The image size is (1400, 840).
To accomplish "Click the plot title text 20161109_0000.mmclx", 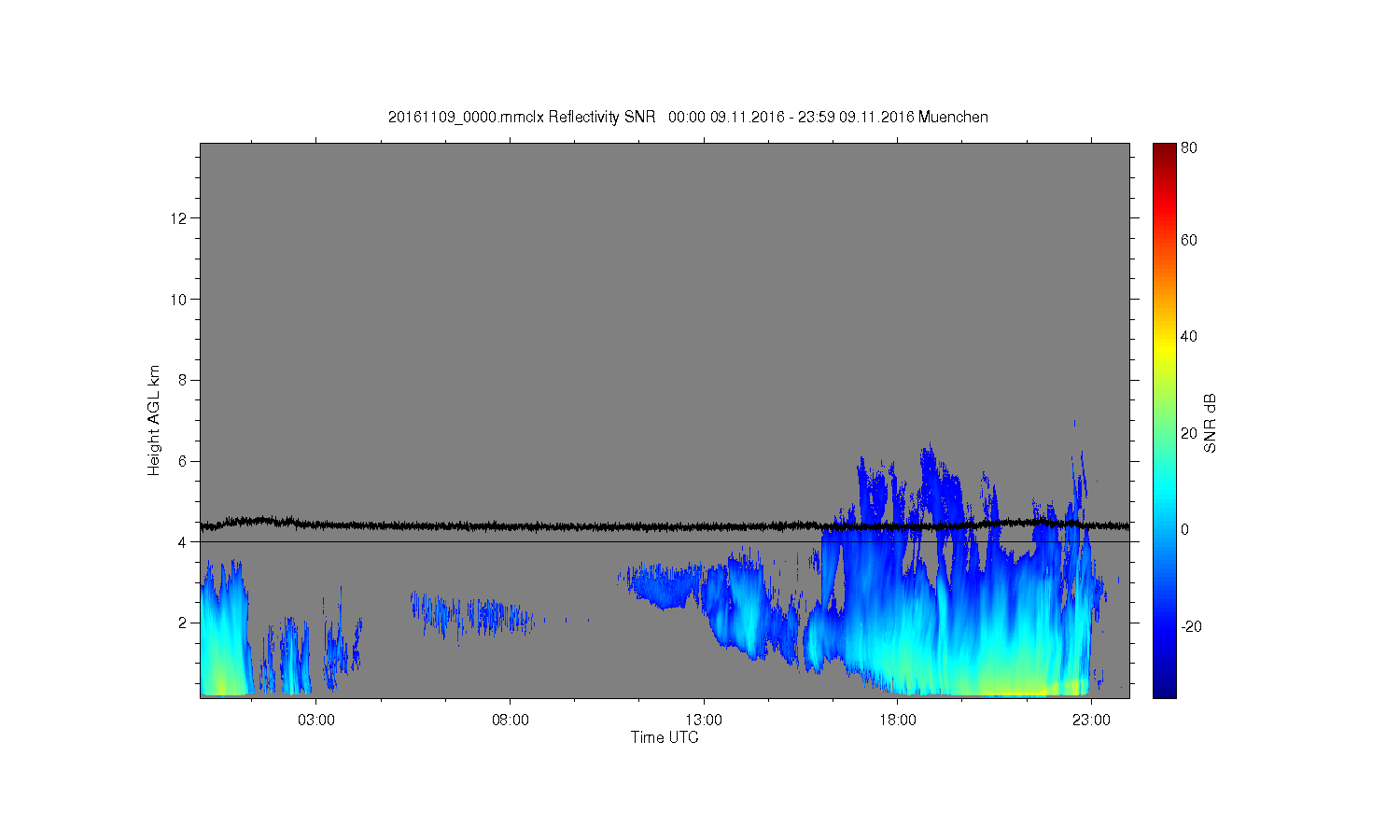I will tap(466, 118).
